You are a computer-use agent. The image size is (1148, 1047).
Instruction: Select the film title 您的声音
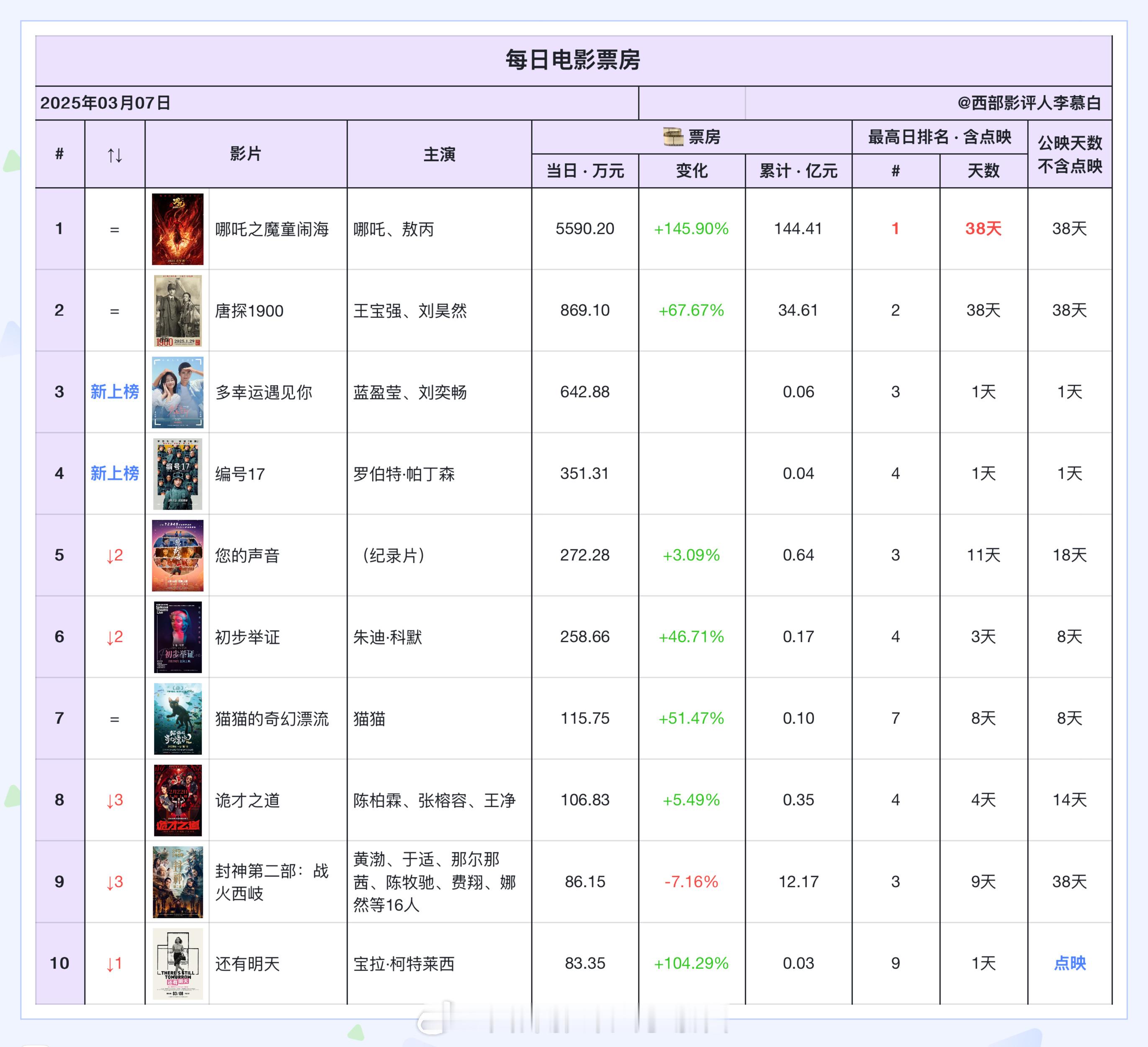[247, 555]
